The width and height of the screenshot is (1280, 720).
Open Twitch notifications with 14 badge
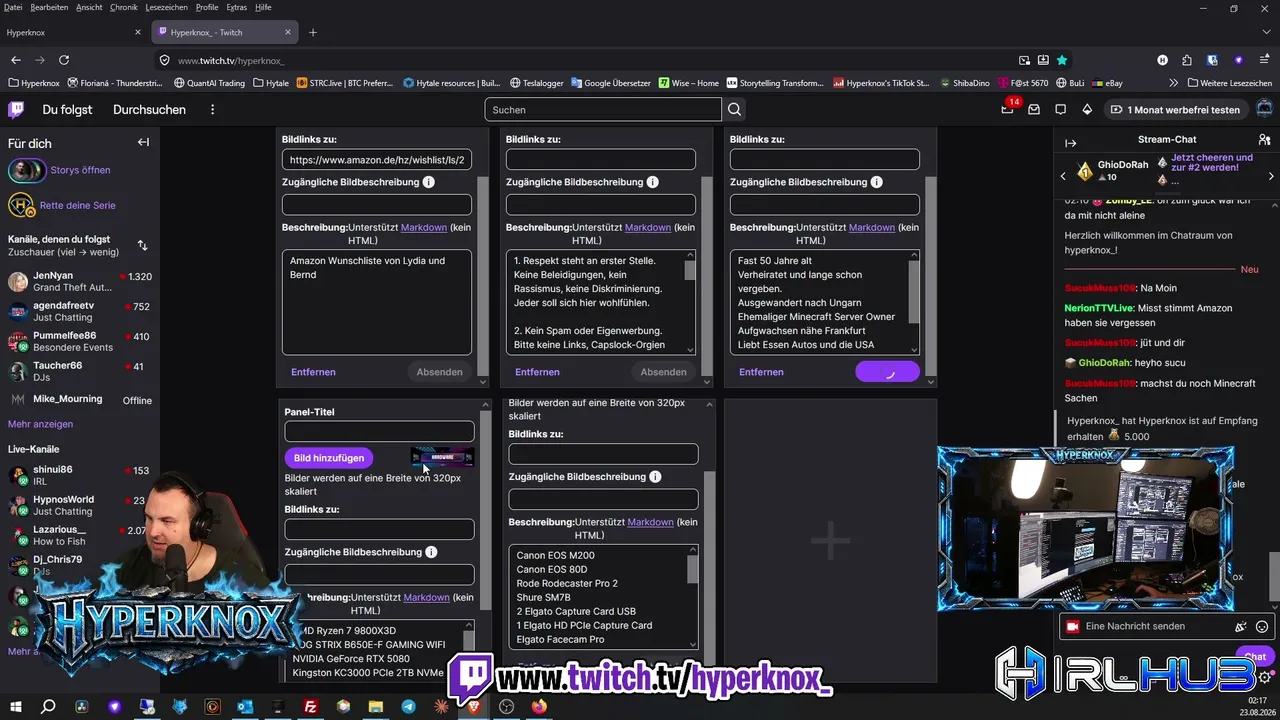pyautogui.click(x=1007, y=109)
